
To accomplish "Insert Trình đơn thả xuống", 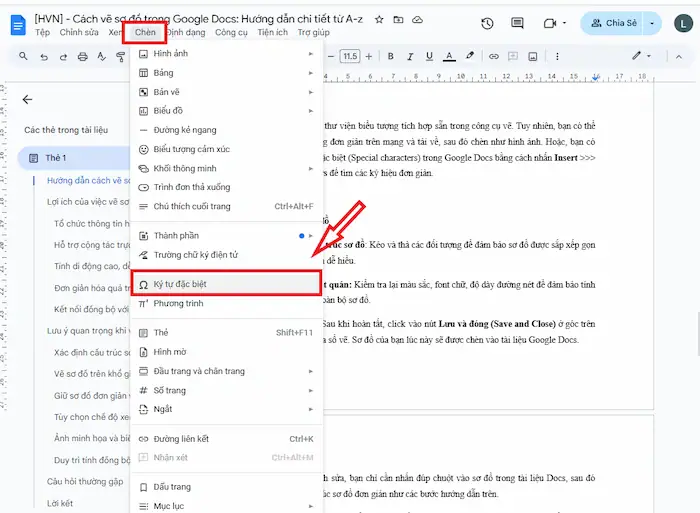I will point(226,187).
